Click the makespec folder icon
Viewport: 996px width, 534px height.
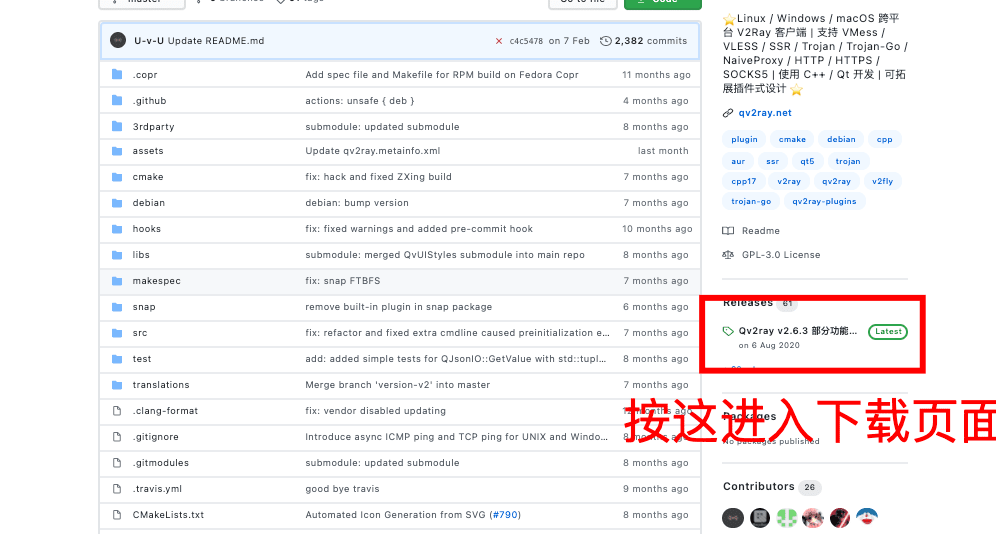point(117,281)
